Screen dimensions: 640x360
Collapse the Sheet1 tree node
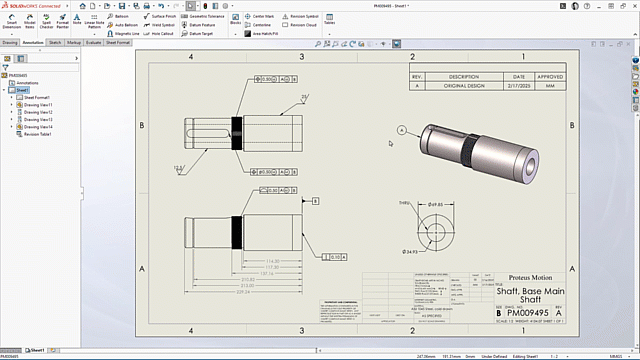[4, 90]
